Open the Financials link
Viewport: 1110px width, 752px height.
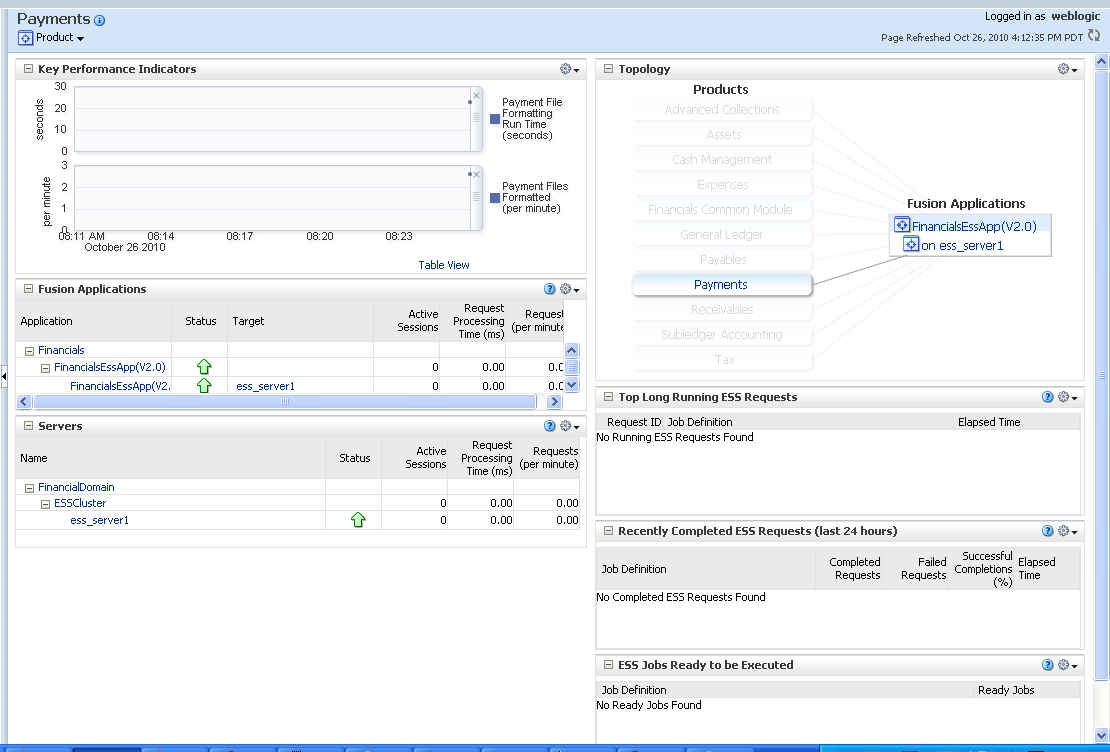tap(61, 350)
